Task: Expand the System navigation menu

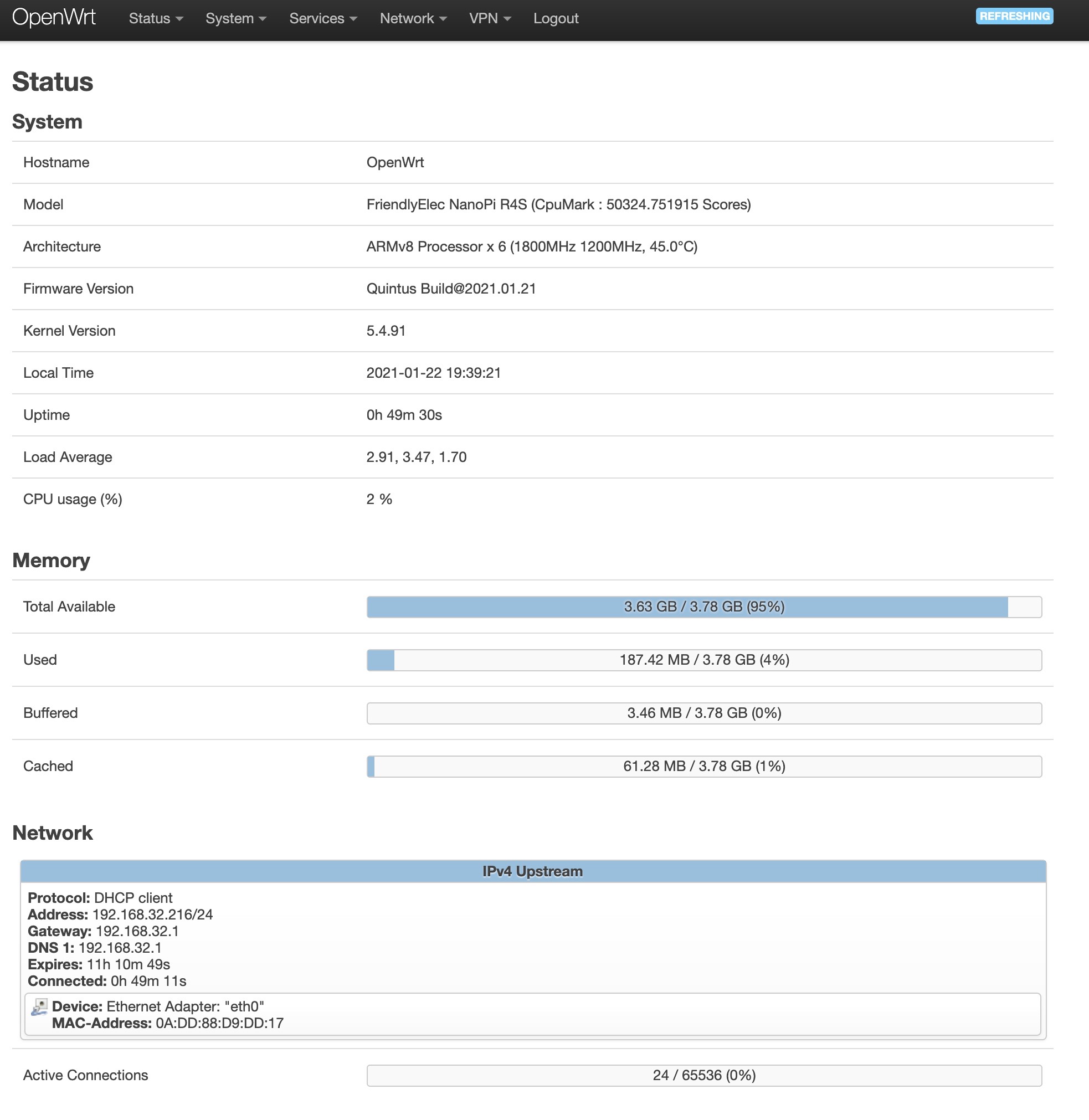Action: pyautogui.click(x=235, y=18)
